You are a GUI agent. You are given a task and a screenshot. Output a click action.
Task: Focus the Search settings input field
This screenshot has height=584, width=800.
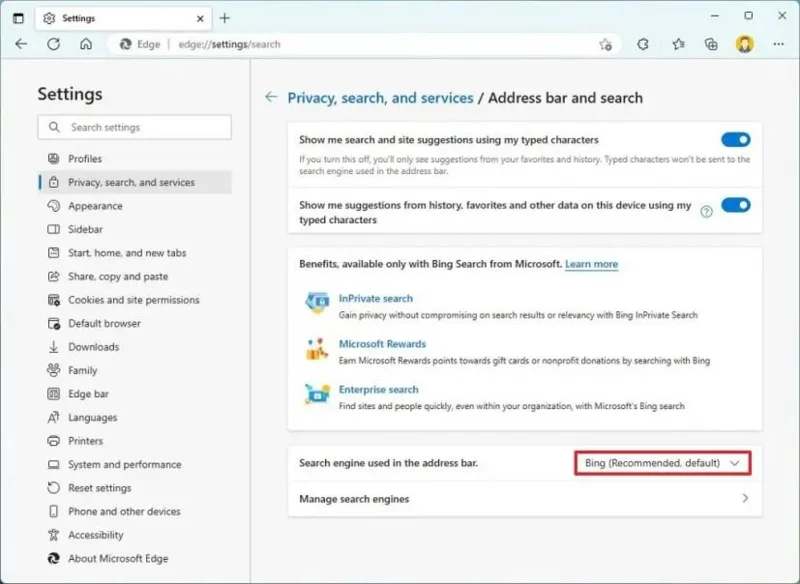click(x=135, y=127)
